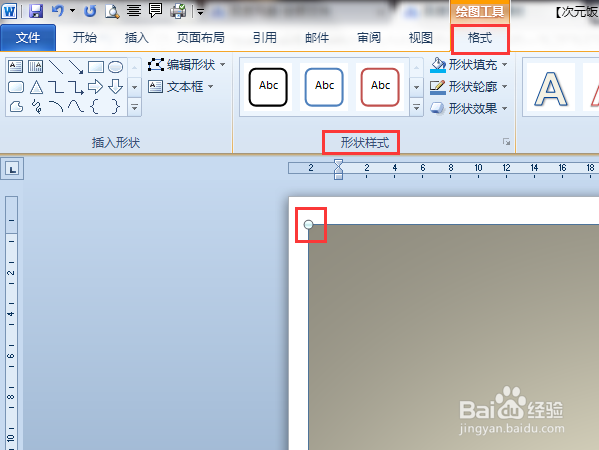Select the rectangle shape
This screenshot has height=450, width=599.
click(x=96, y=67)
